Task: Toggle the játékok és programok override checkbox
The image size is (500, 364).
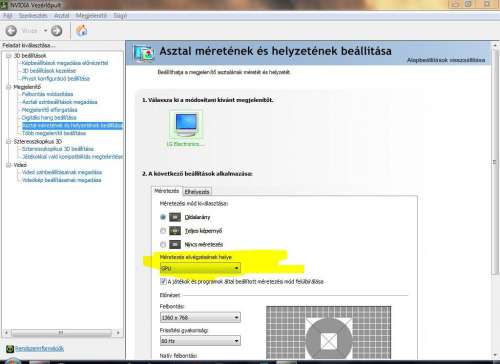Action: [x=163, y=281]
